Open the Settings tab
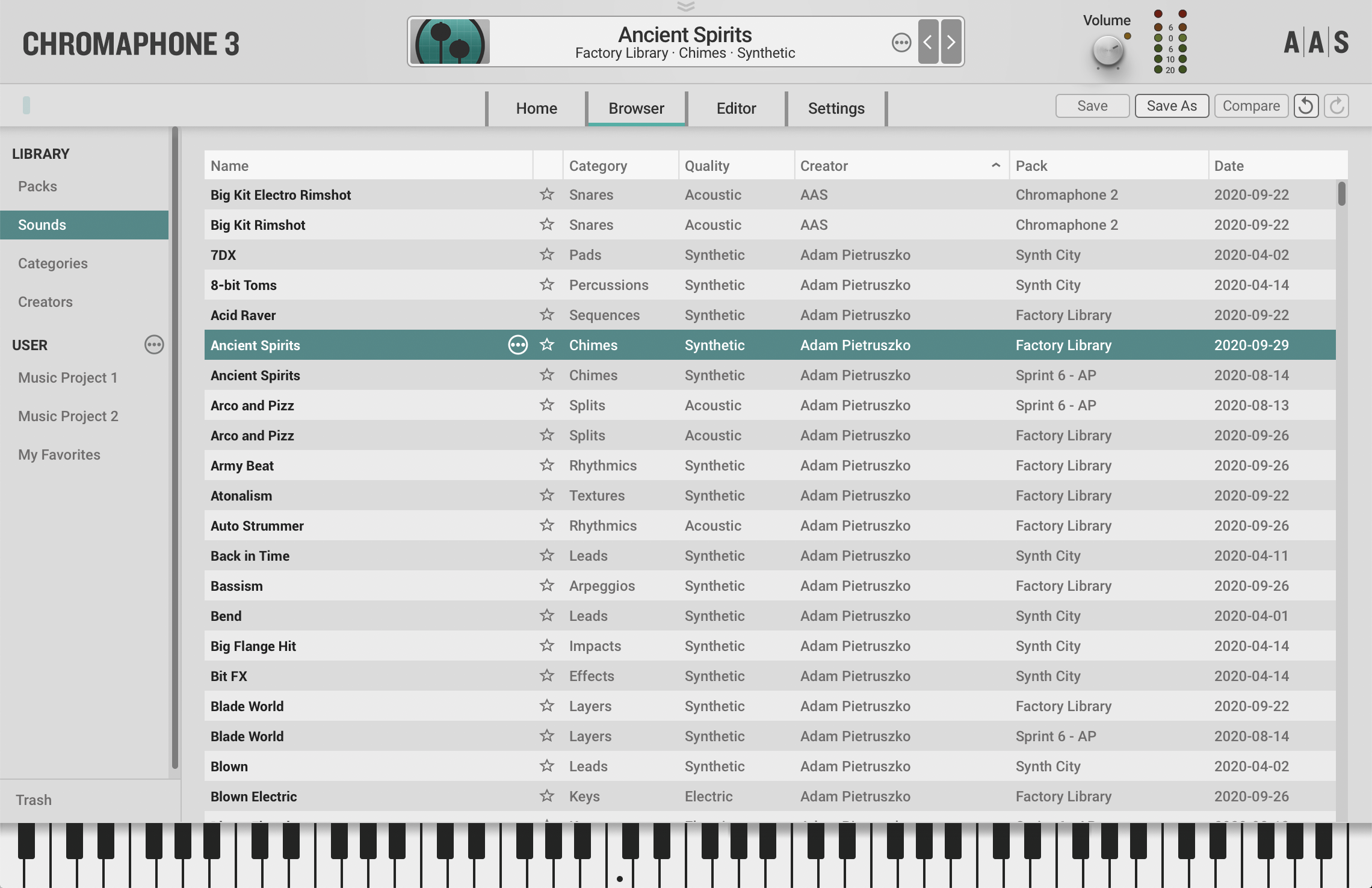The height and width of the screenshot is (888, 1372). coord(835,108)
